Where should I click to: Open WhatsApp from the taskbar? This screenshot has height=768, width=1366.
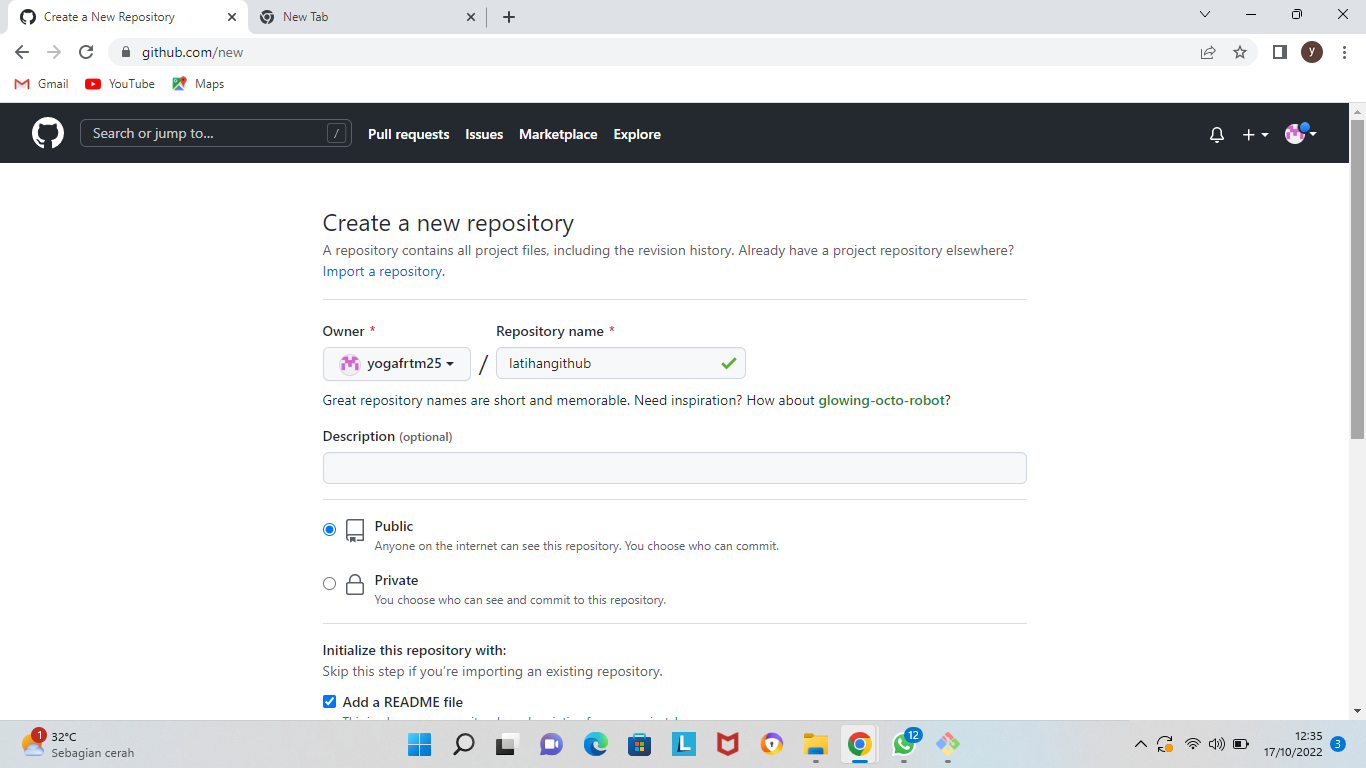pos(903,744)
